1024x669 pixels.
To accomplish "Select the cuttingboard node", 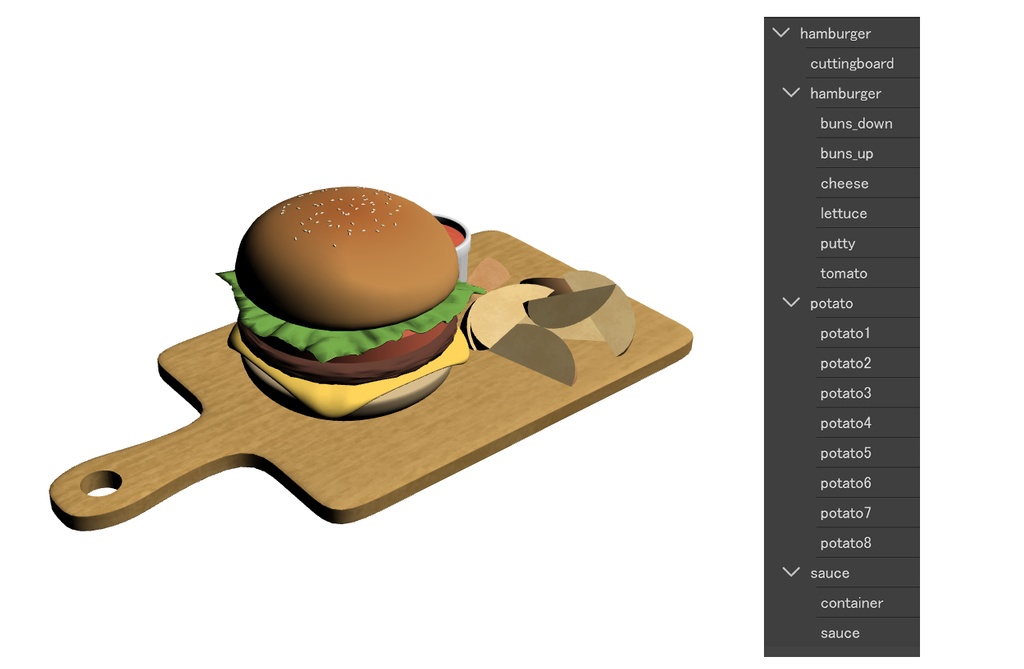I will (851, 62).
